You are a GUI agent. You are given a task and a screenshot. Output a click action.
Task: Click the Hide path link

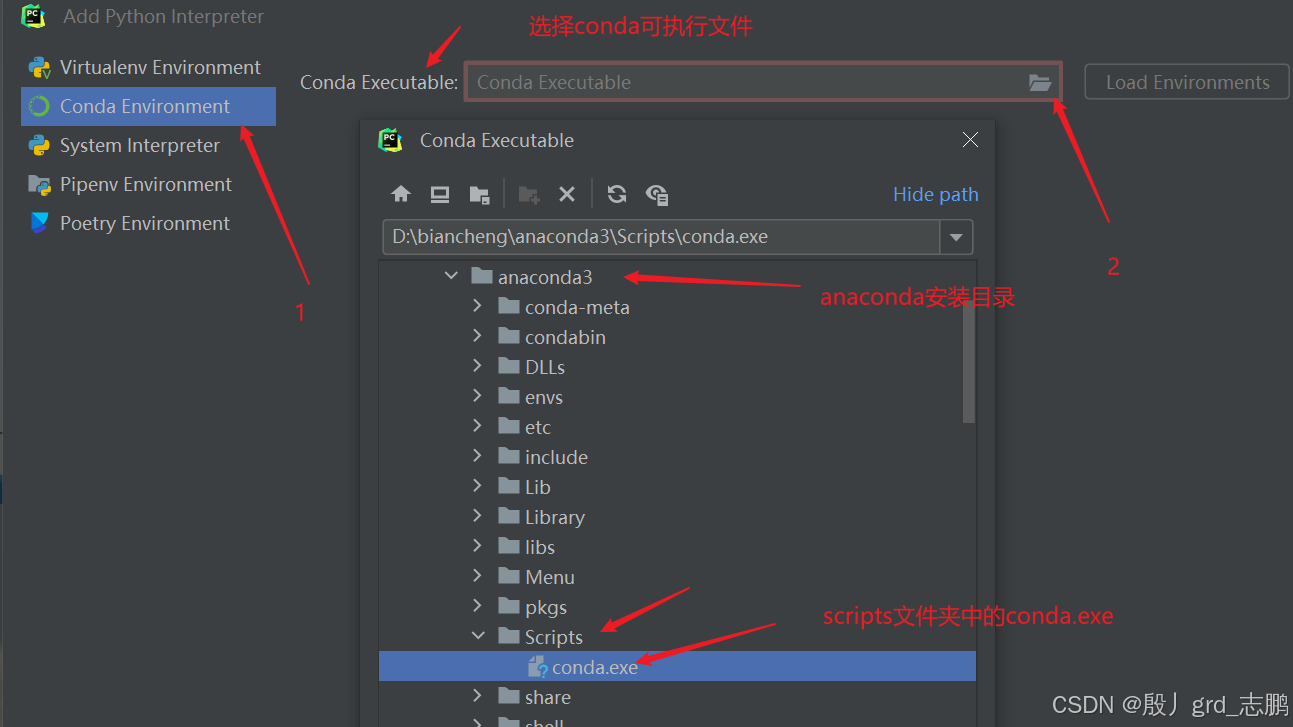tap(935, 194)
